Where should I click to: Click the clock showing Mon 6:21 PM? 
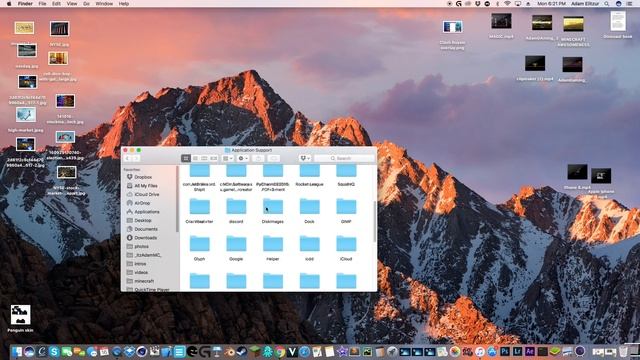(x=552, y=4)
